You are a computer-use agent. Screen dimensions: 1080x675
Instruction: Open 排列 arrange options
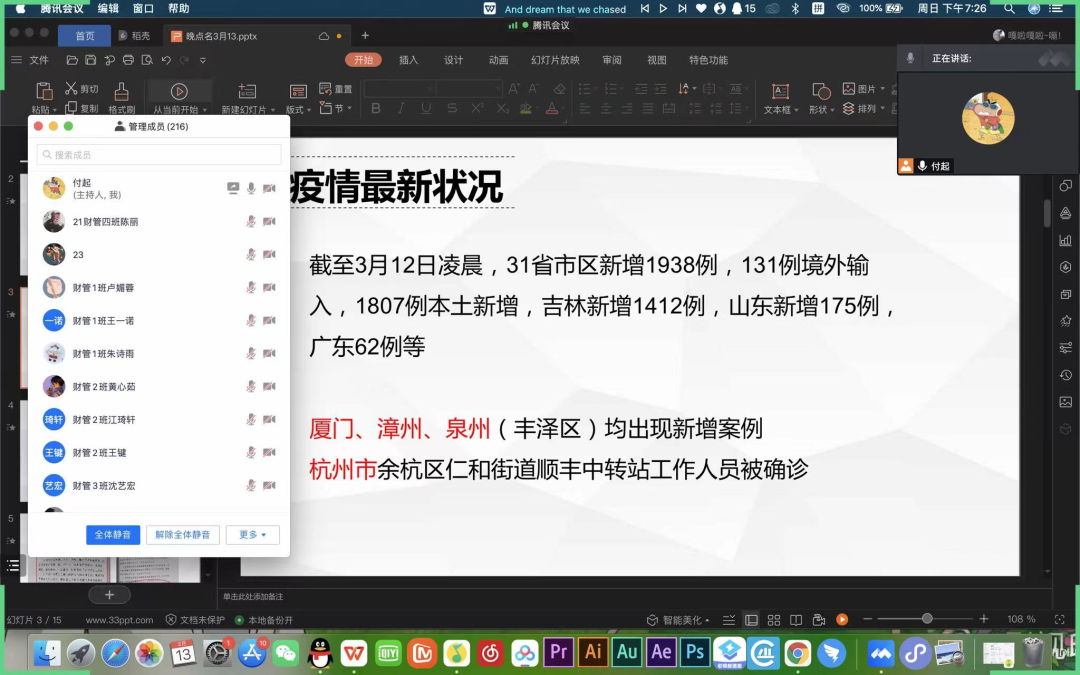(863, 108)
